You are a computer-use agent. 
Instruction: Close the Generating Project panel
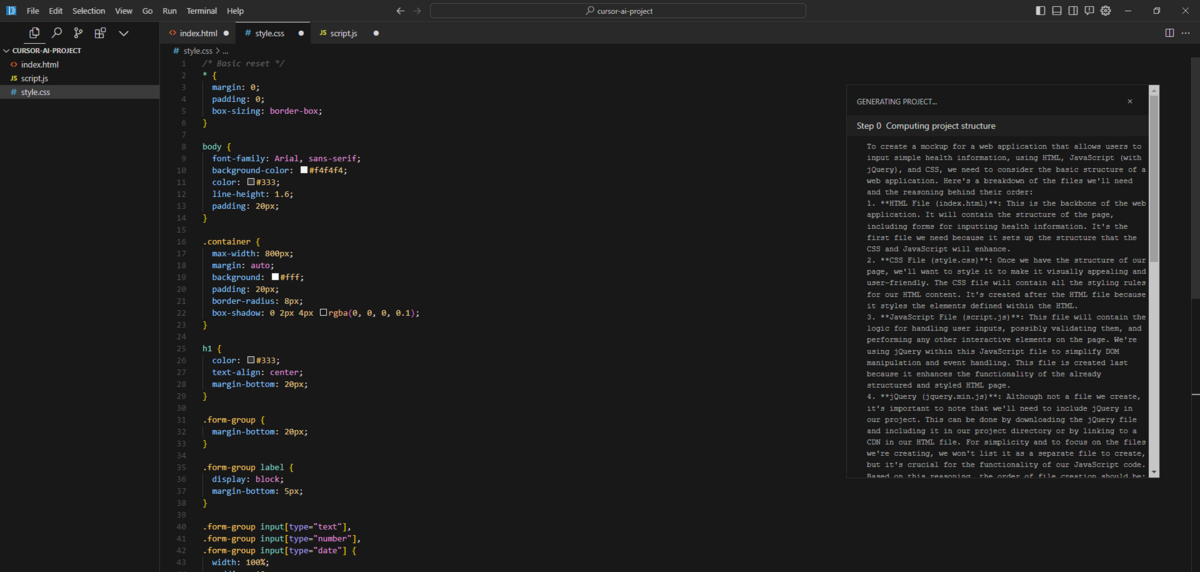click(x=1130, y=101)
